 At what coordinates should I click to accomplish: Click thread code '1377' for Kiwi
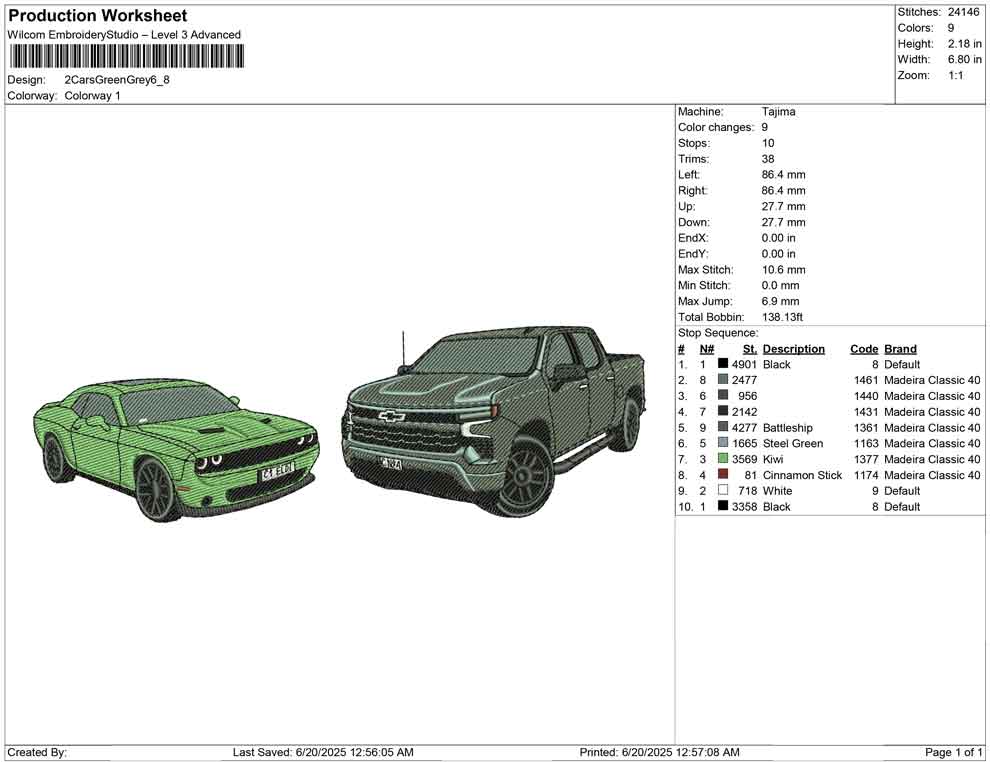pyautogui.click(x=866, y=459)
